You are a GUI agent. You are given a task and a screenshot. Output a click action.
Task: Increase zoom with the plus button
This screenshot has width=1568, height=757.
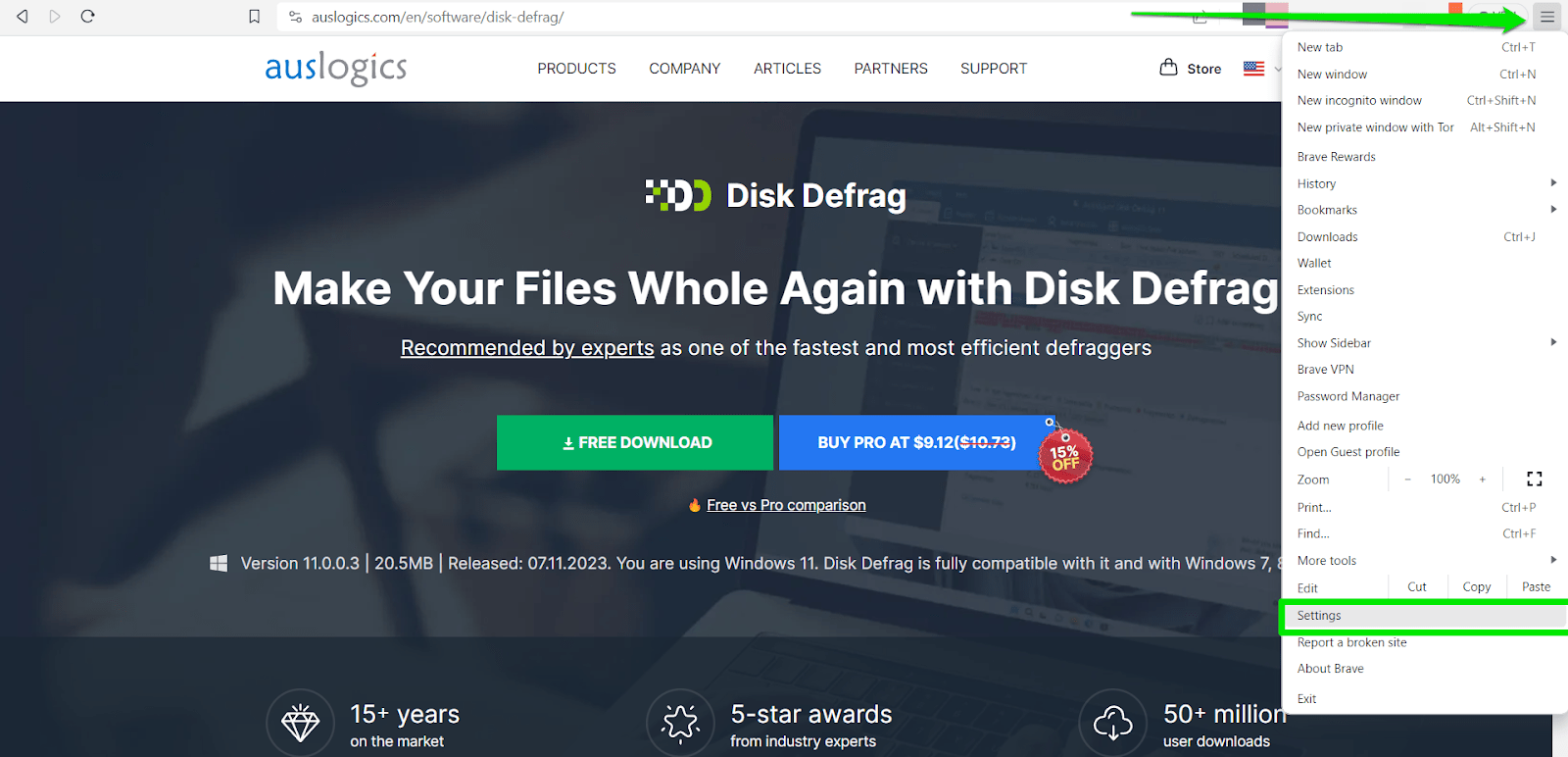click(1483, 479)
